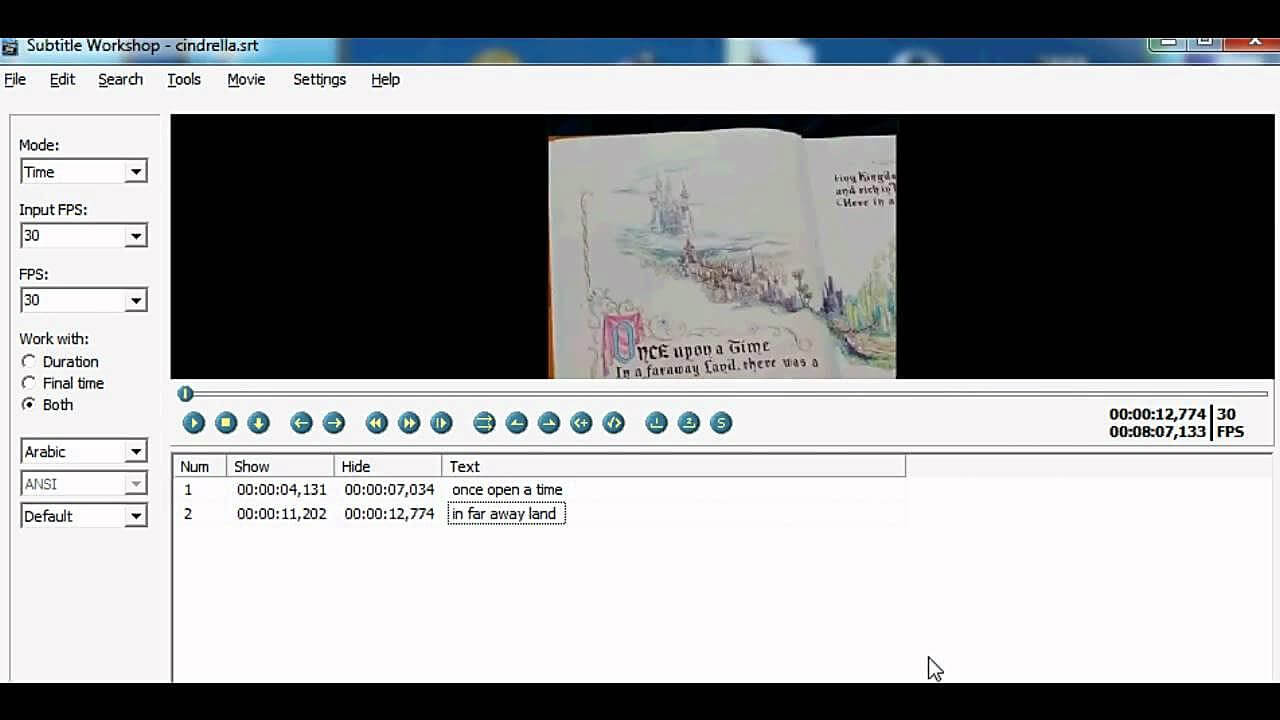Select the Duration radio button

(28, 362)
